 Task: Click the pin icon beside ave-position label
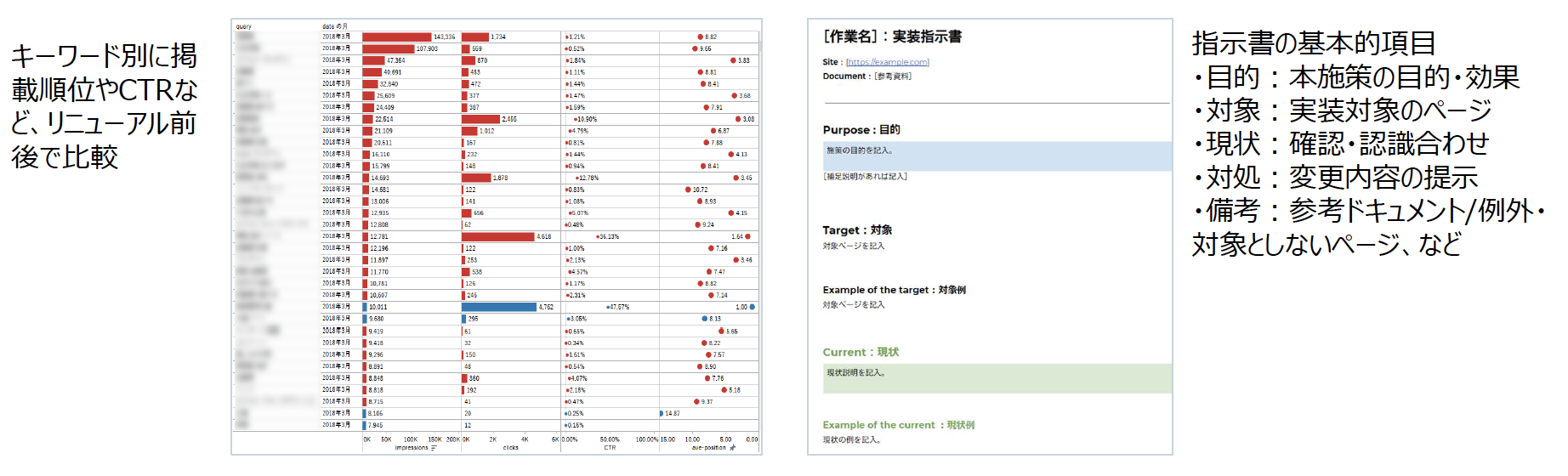point(732,448)
